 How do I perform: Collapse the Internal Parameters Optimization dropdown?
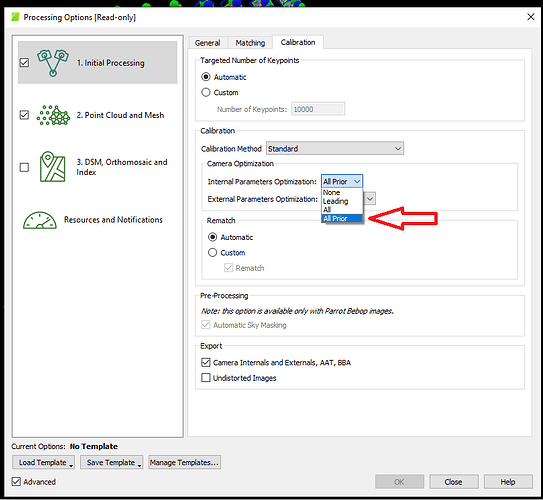tap(342, 181)
